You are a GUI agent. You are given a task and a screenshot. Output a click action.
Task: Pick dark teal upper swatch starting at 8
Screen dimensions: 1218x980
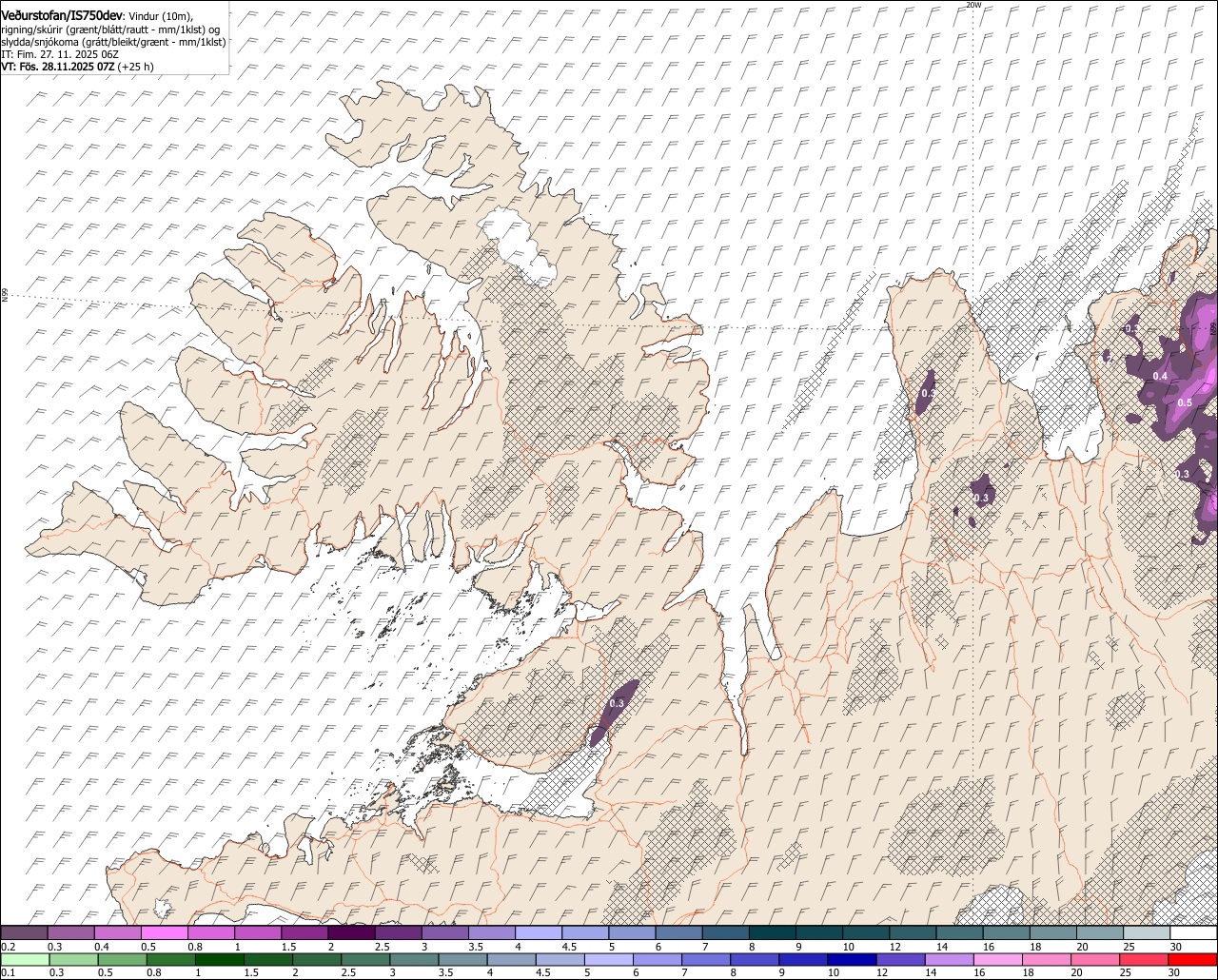[773, 932]
